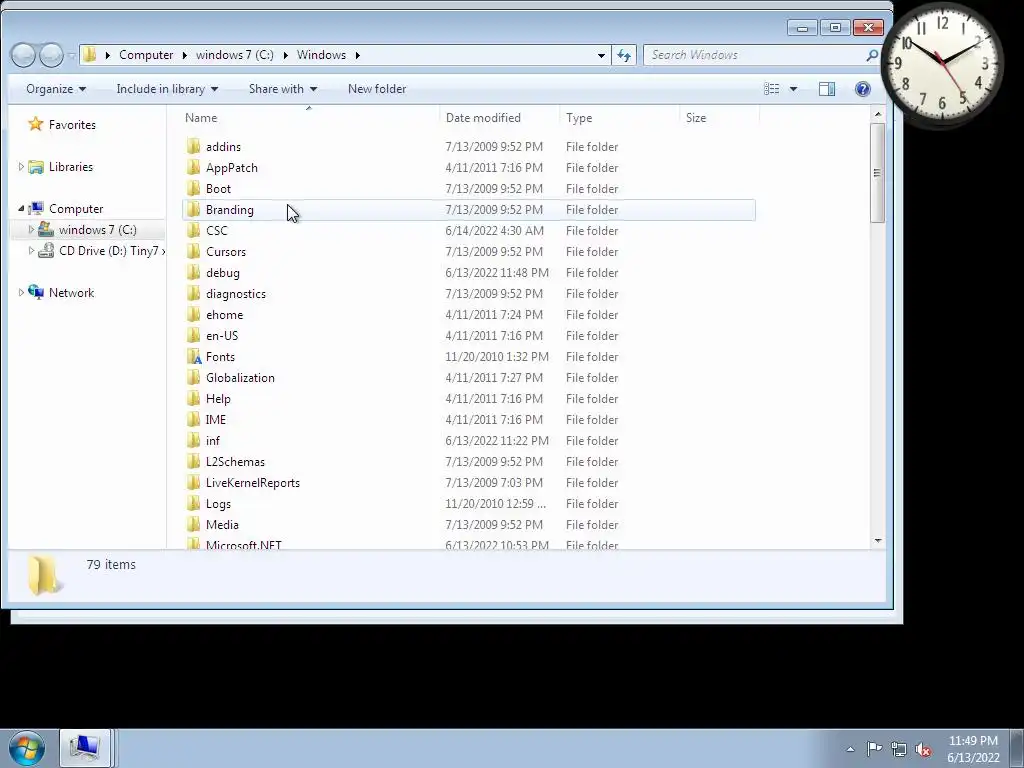Click the New folder button
Screen dimensions: 1024x768
(377, 89)
